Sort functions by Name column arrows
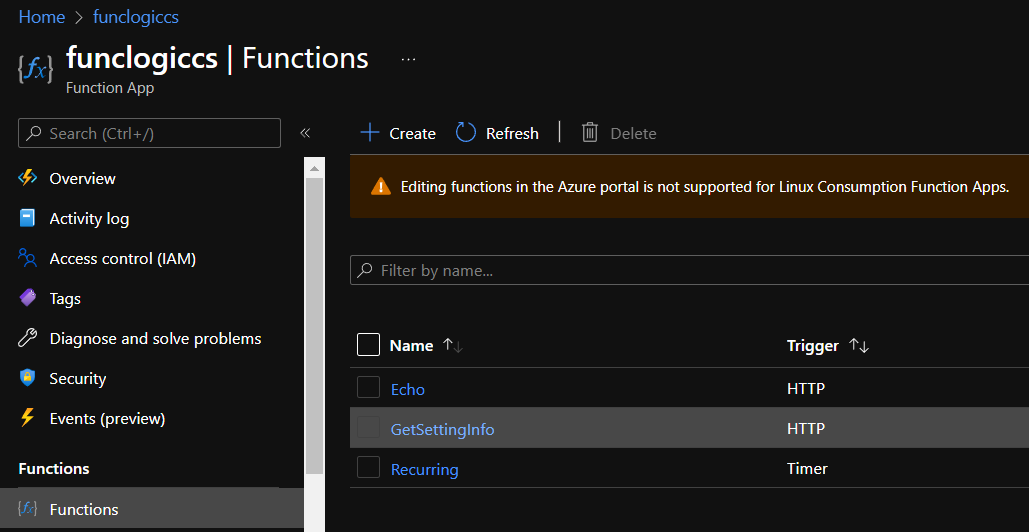1029x532 pixels. click(453, 346)
